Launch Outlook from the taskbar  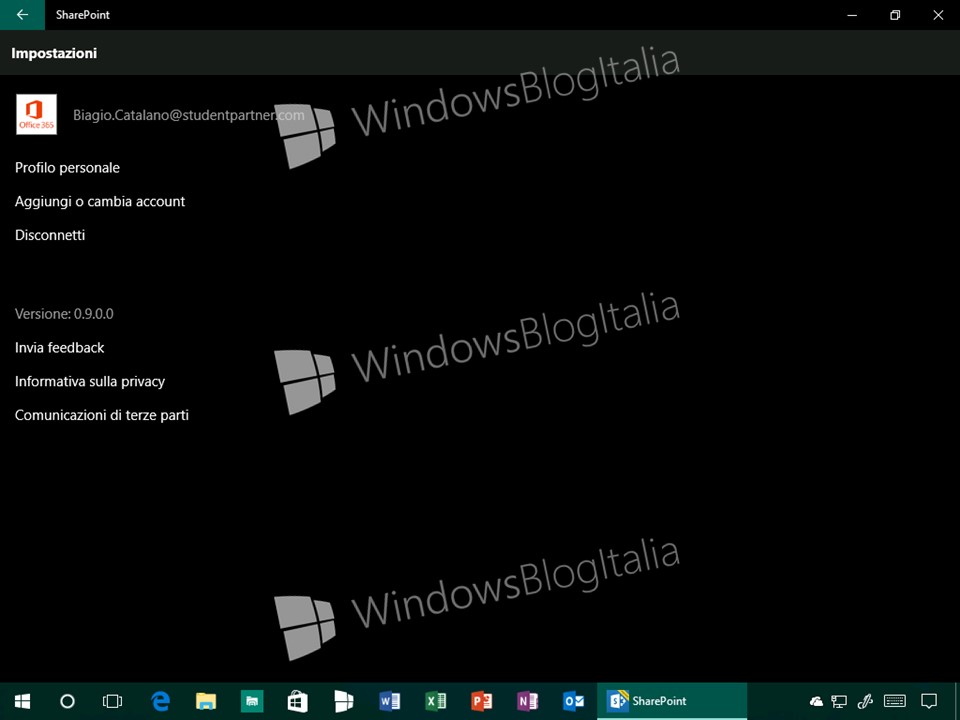[573, 701]
